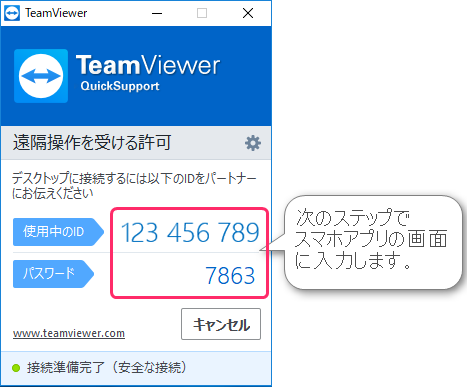Click the TeamViewer window title text
Screen dimensions: 467x387
(56, 13)
